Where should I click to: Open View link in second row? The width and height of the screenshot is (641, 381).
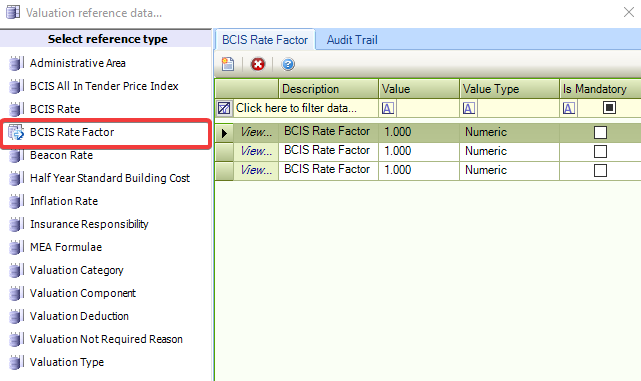[x=256, y=151]
